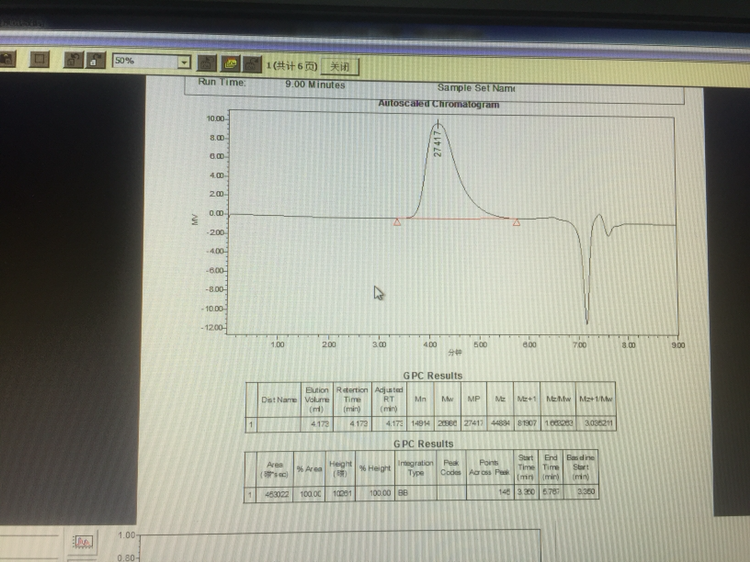
Task: Click the previous report icon after the zoom box
Action: coord(207,63)
